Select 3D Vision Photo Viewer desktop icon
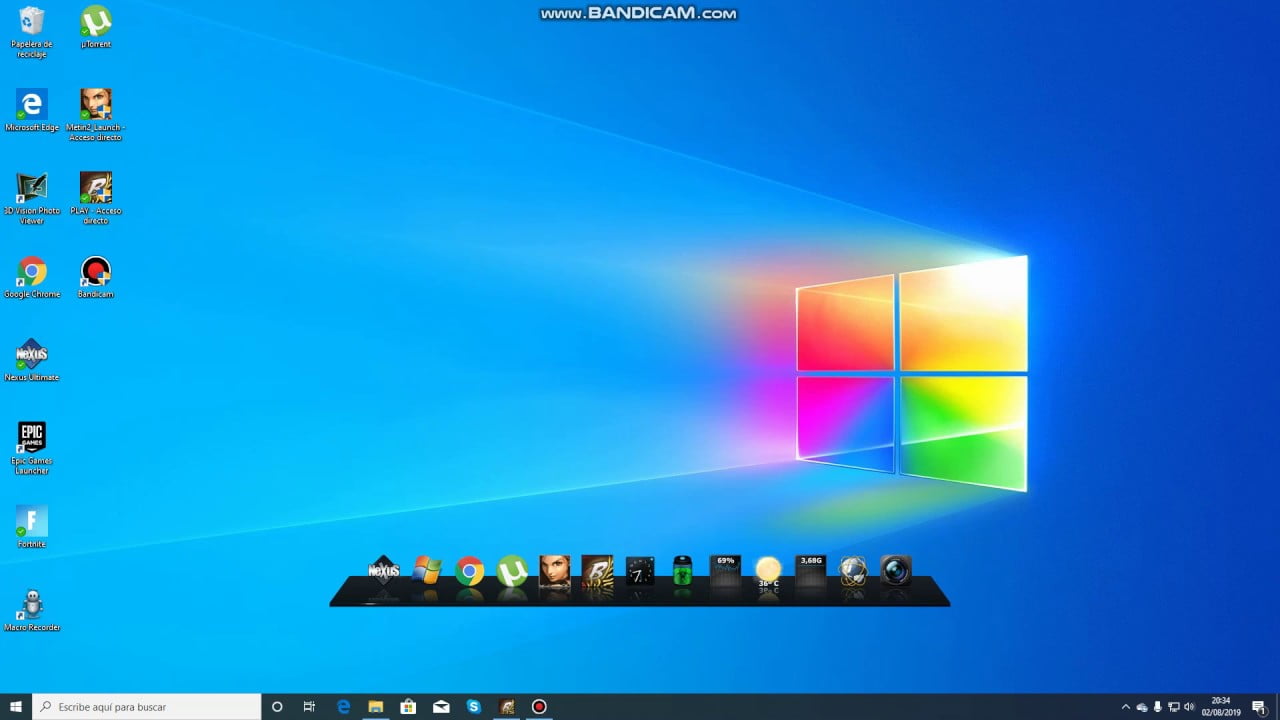Viewport: 1280px width, 720px height. point(31,198)
